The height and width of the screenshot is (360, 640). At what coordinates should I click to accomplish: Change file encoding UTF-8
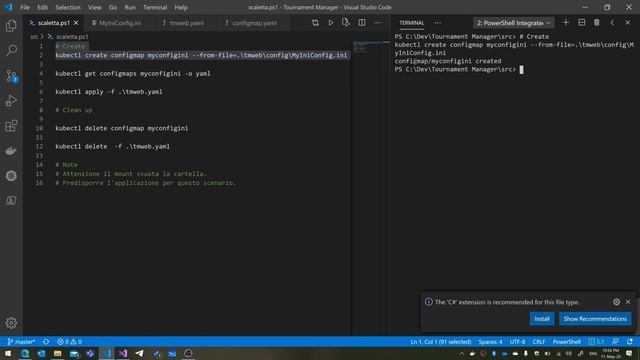[517, 342]
